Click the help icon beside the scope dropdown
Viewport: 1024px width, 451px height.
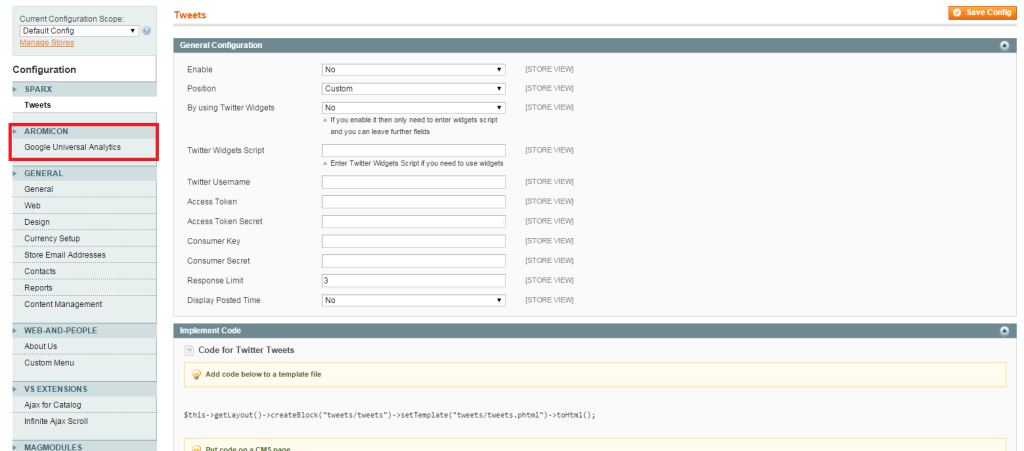147,31
